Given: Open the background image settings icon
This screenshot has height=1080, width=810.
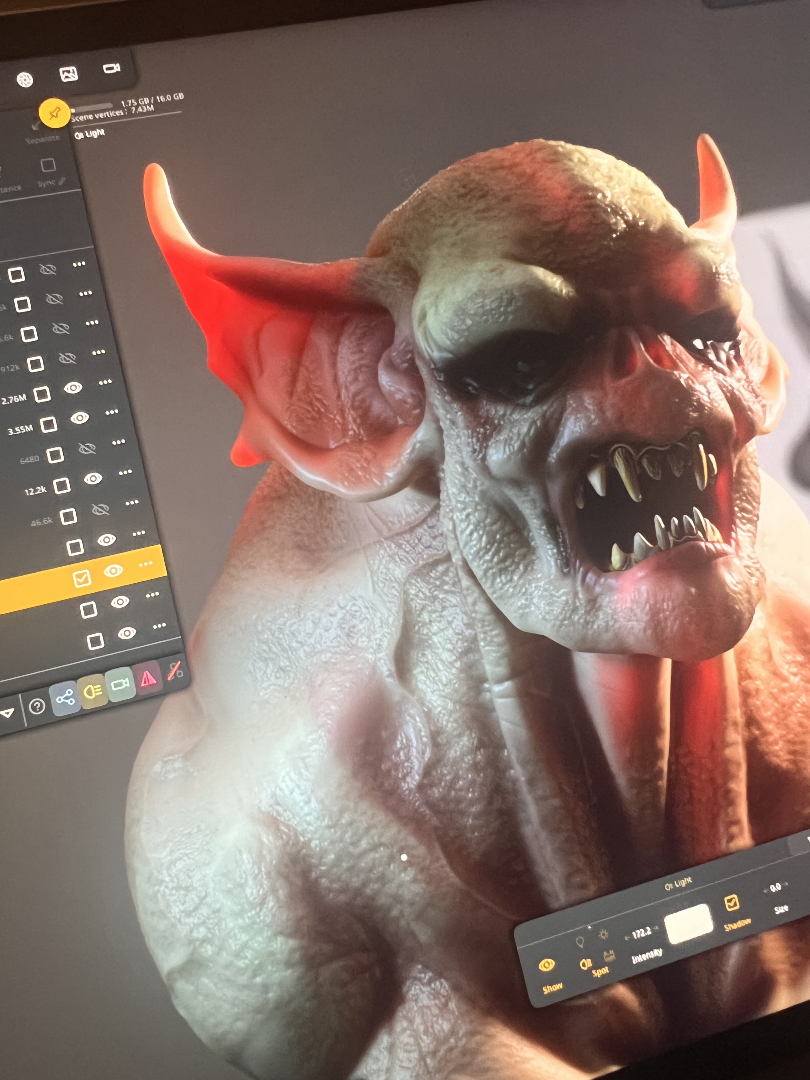Looking at the screenshot, I should 68,74.
